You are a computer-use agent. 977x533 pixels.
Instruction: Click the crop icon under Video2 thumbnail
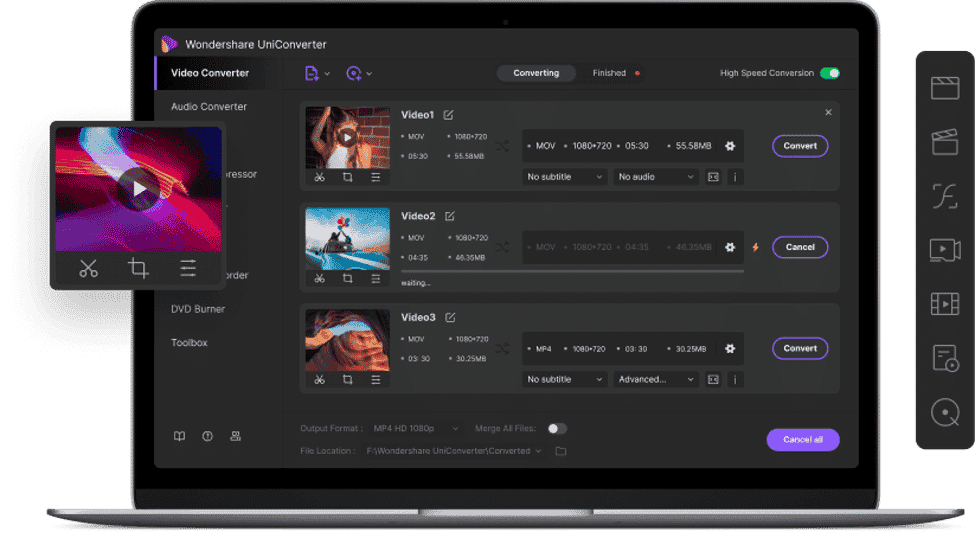(347, 278)
